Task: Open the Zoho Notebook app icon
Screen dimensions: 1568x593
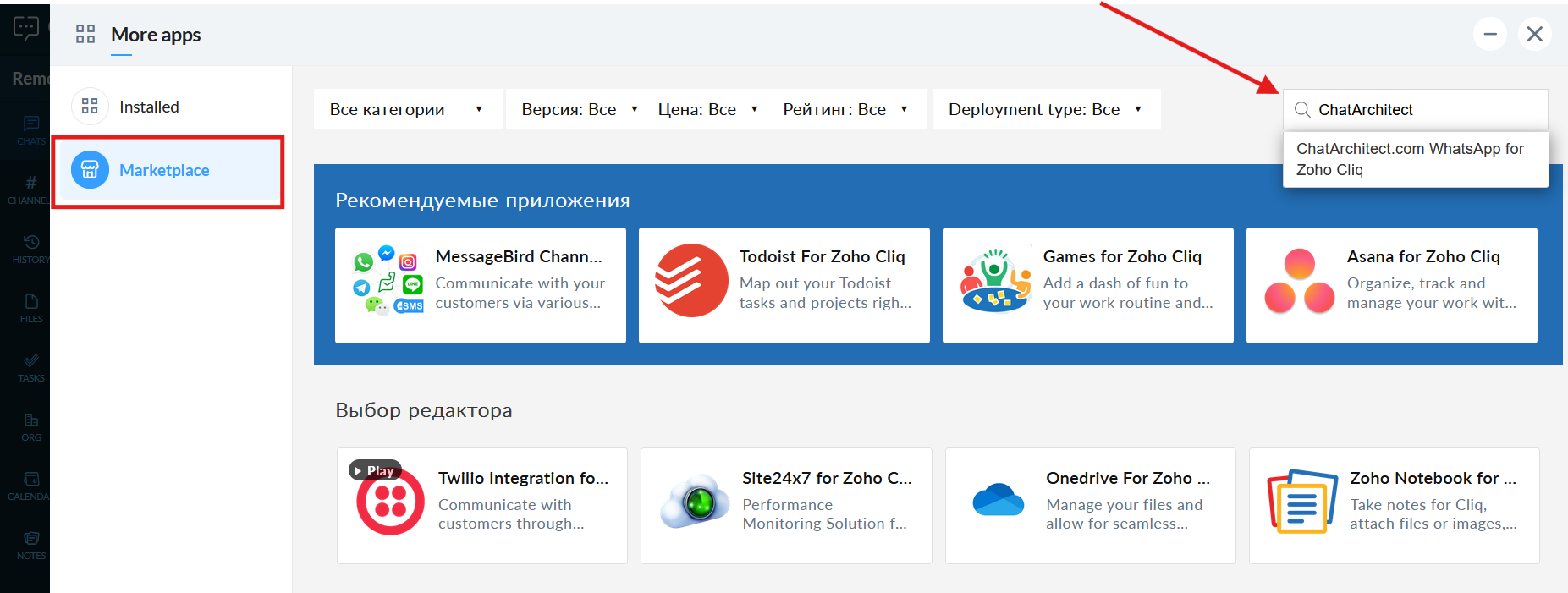Action: click(x=1301, y=502)
